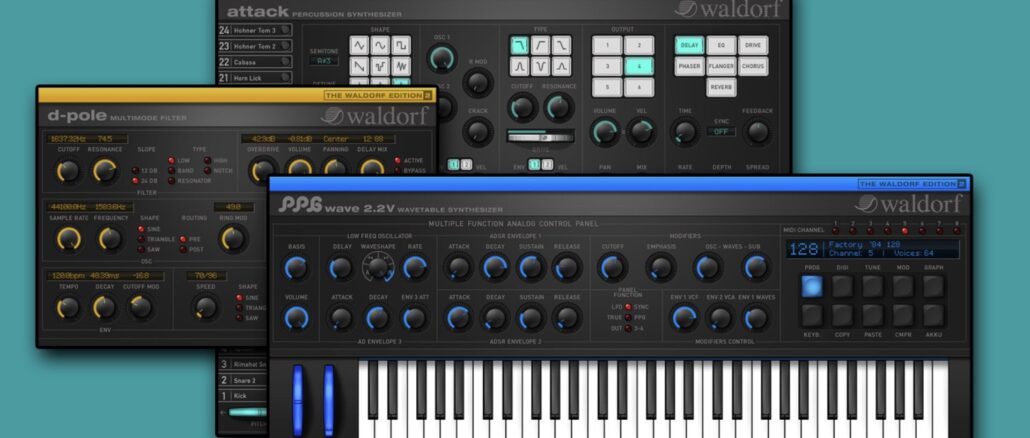Toggle the DELAY effect in Attack
Image resolution: width=1030 pixels, height=438 pixels.
coord(689,45)
